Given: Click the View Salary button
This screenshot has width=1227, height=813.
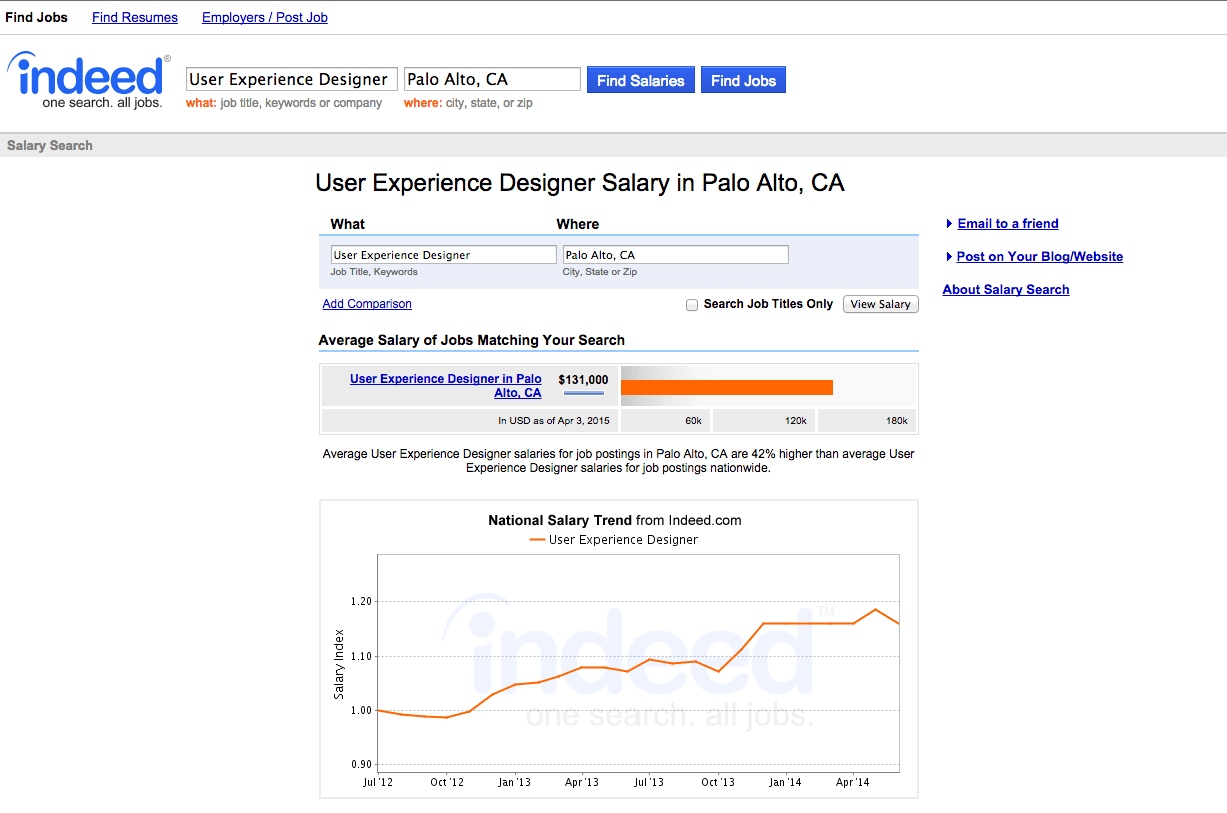Looking at the screenshot, I should tap(880, 304).
